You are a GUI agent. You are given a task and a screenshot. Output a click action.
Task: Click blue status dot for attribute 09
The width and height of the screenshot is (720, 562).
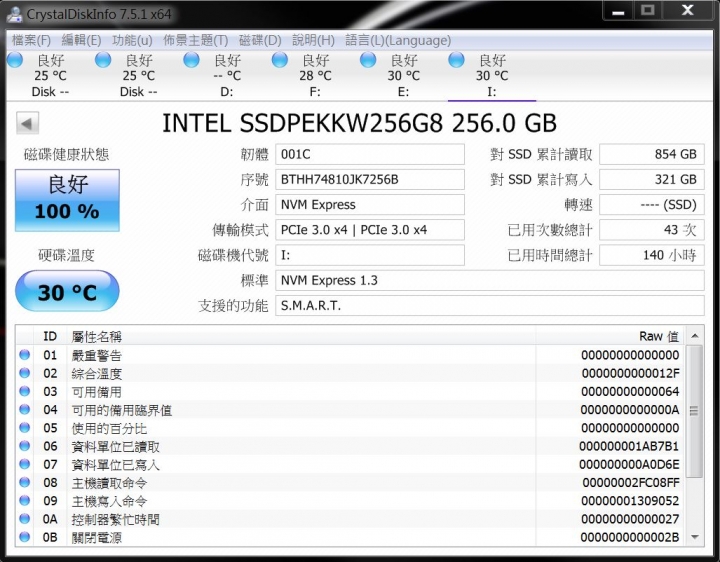(25, 500)
